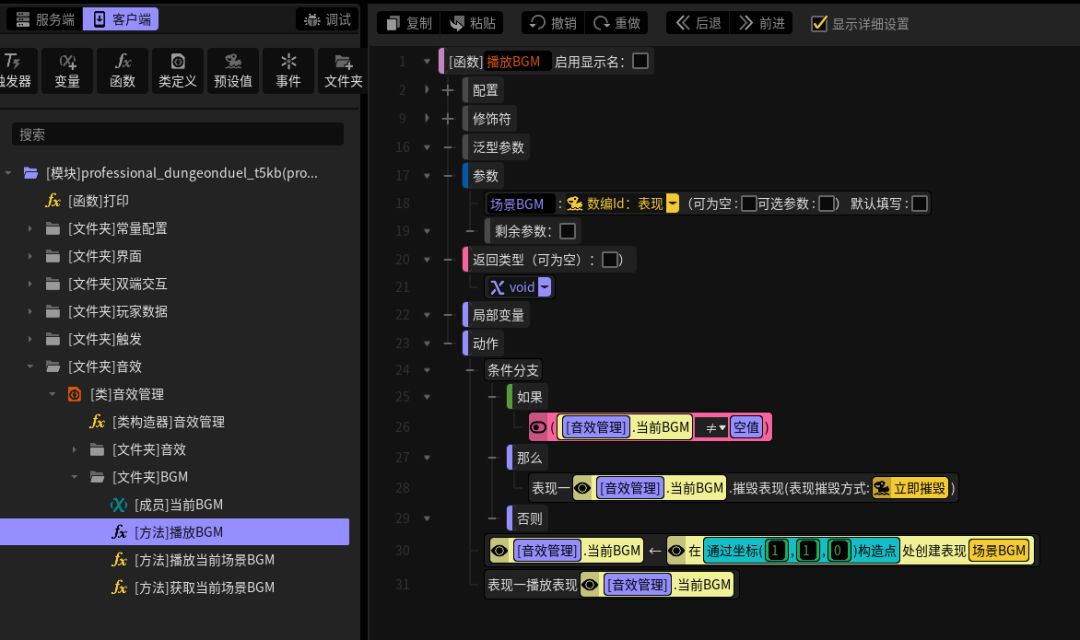1080x640 pixels.
Task: Click the 否则 block label
Action: tap(530, 519)
